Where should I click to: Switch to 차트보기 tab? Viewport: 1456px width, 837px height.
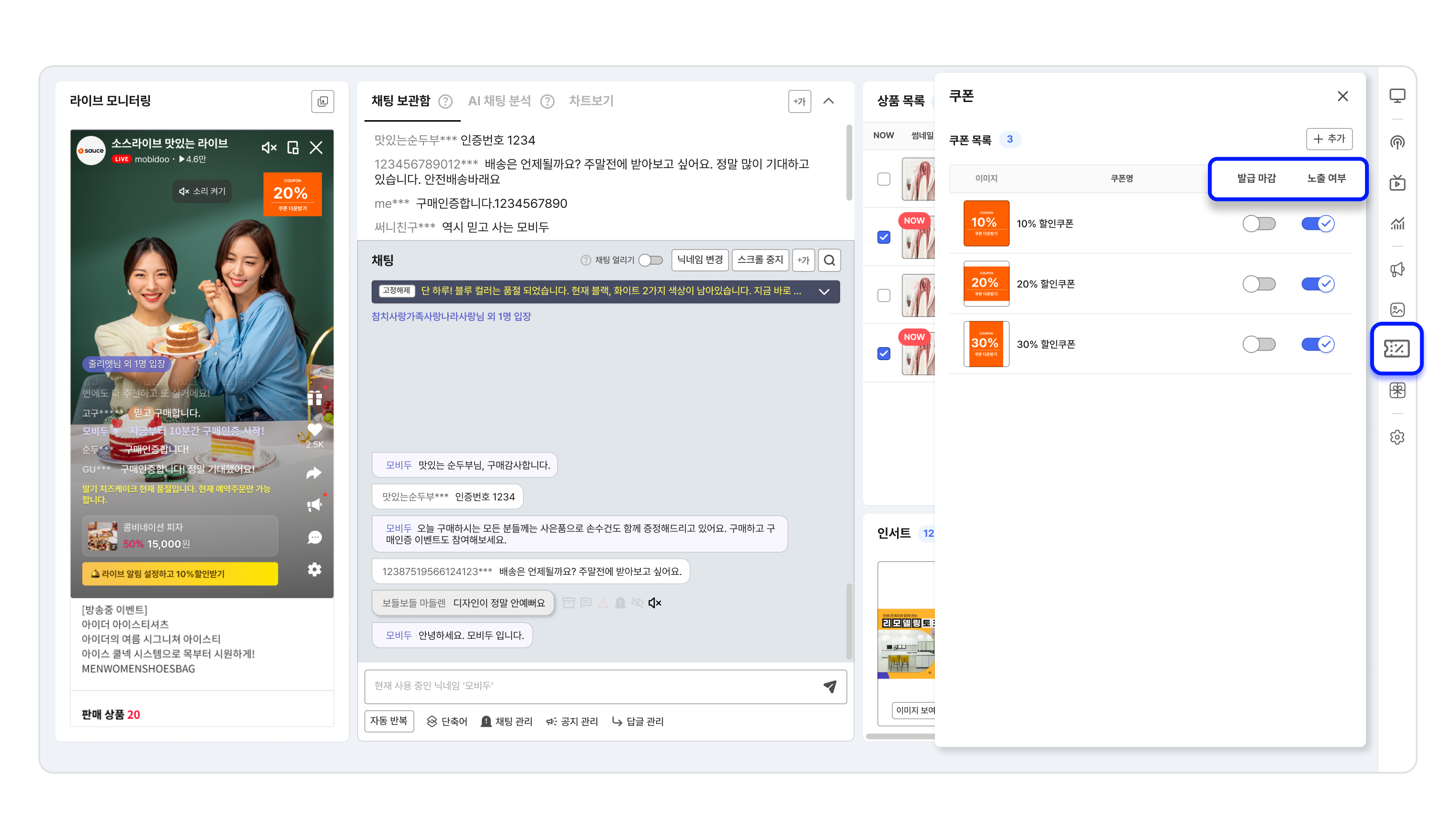[591, 101]
